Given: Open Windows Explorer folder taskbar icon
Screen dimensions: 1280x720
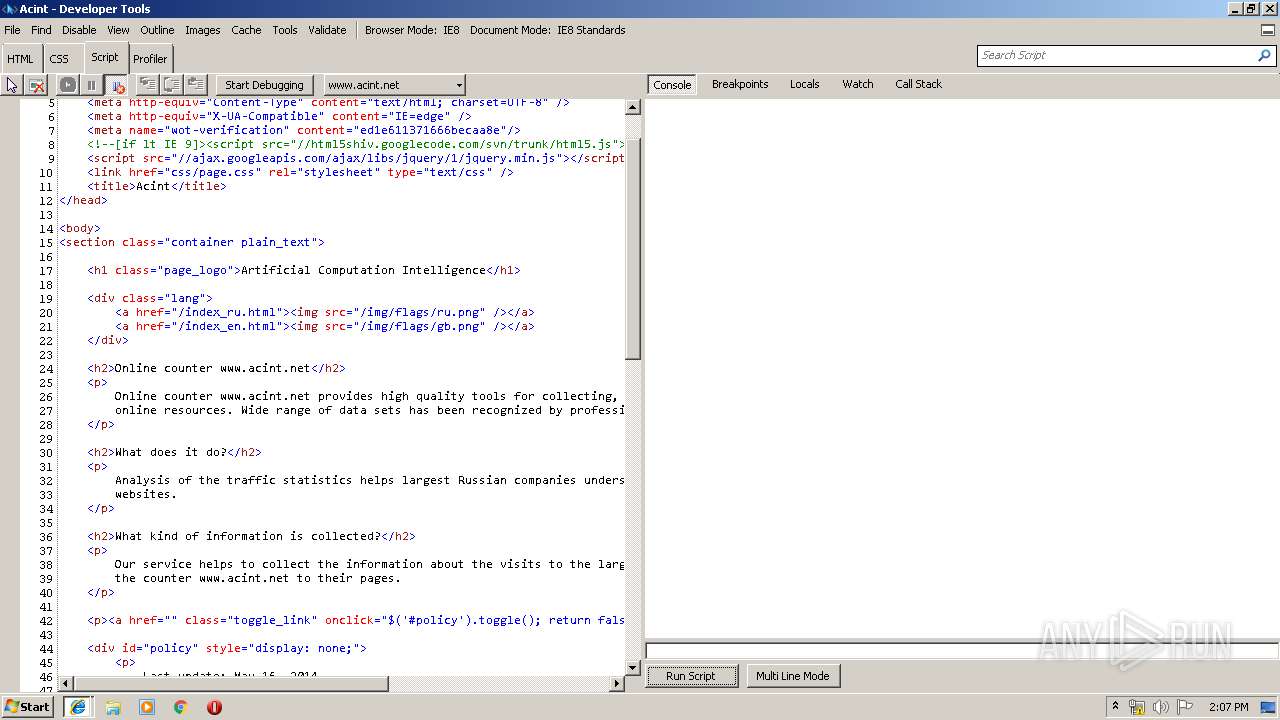Looking at the screenshot, I should pyautogui.click(x=113, y=707).
